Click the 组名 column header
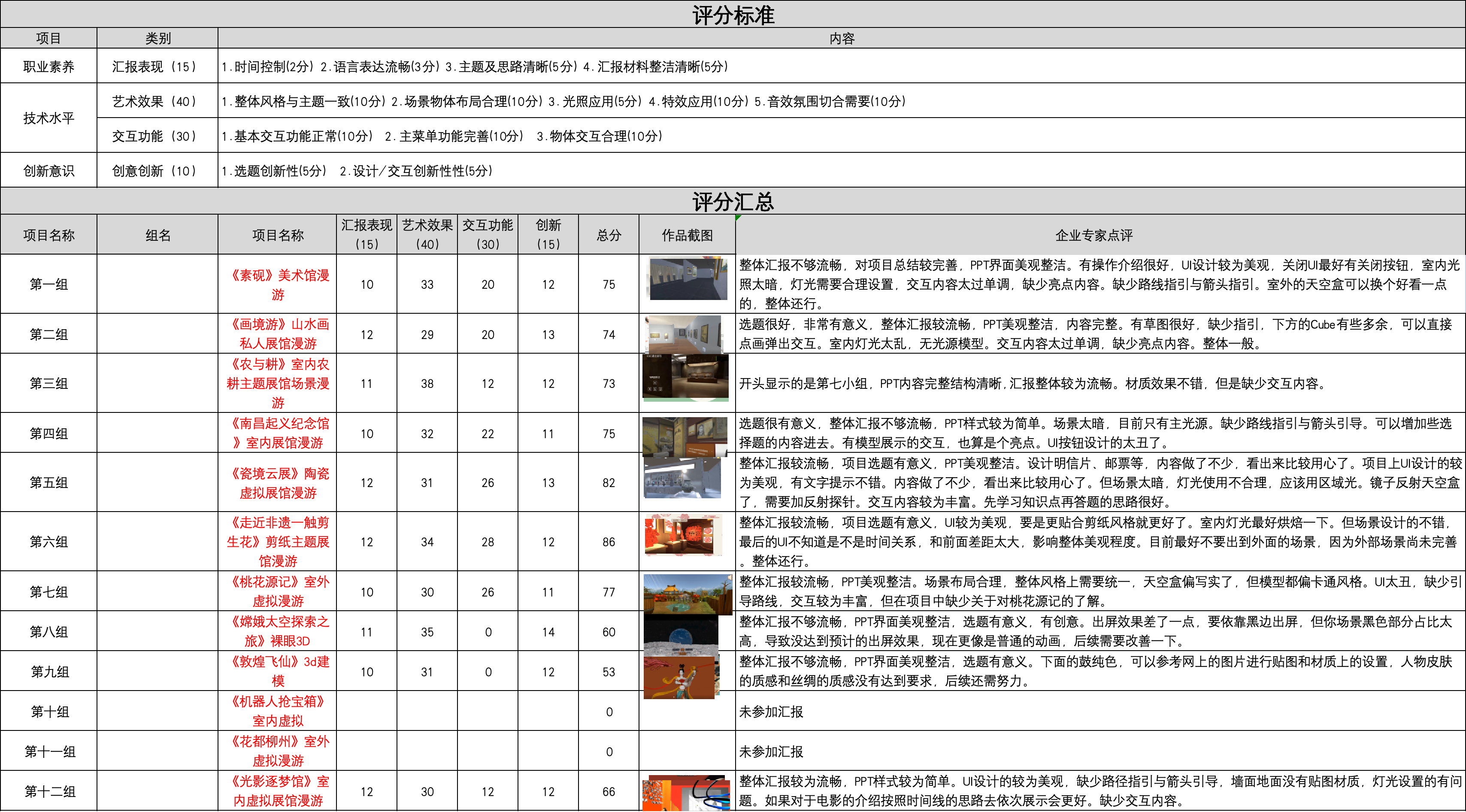This screenshot has width=1466, height=812. pyautogui.click(x=158, y=234)
